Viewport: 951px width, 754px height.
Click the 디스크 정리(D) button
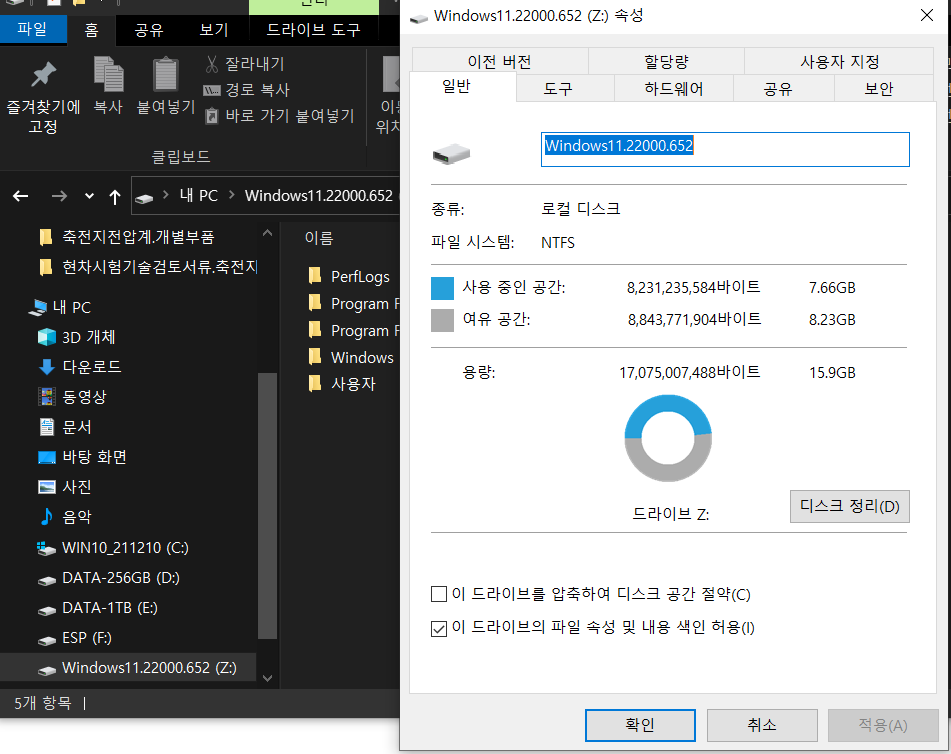[x=850, y=506]
